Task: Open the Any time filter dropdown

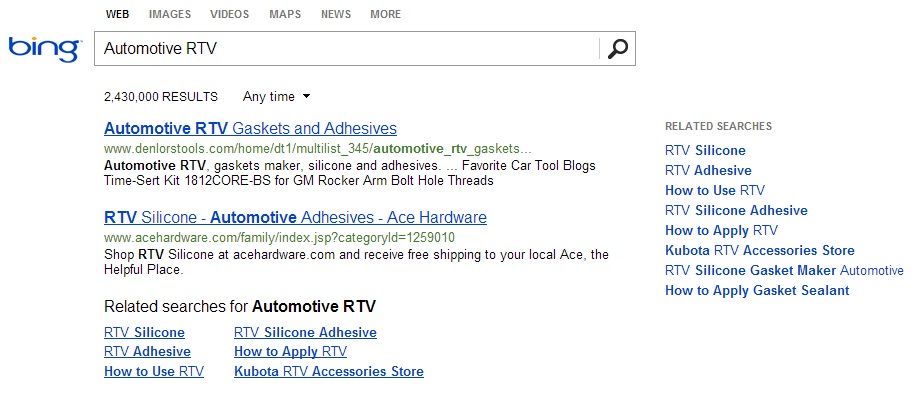Action: click(276, 97)
